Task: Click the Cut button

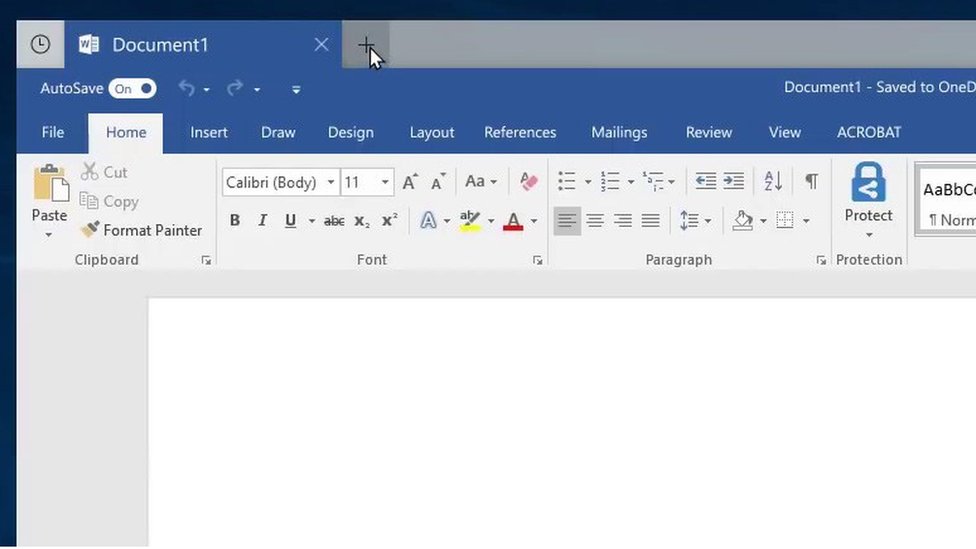Action: click(x=105, y=172)
